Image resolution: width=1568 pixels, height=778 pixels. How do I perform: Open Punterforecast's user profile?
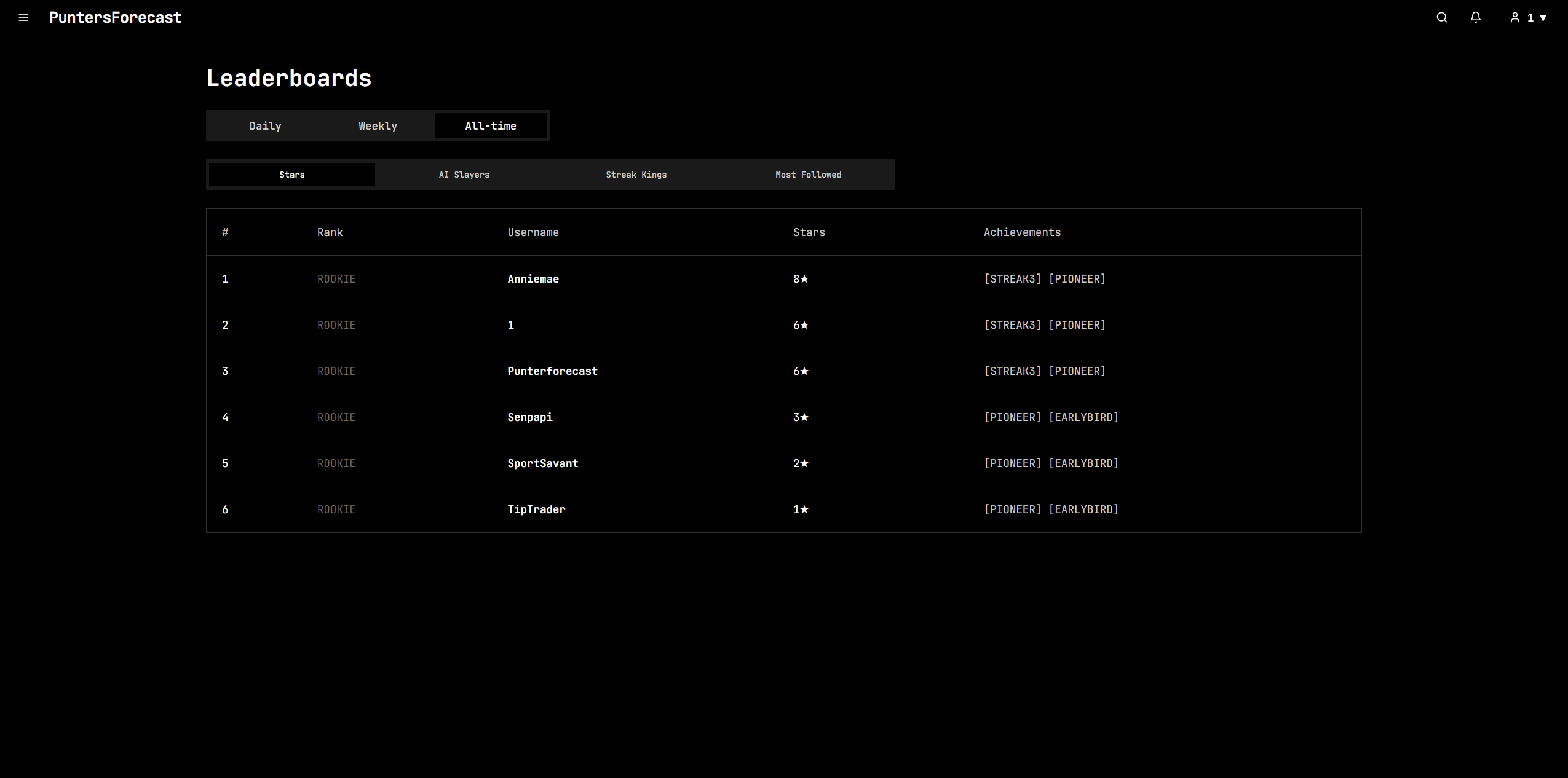552,371
